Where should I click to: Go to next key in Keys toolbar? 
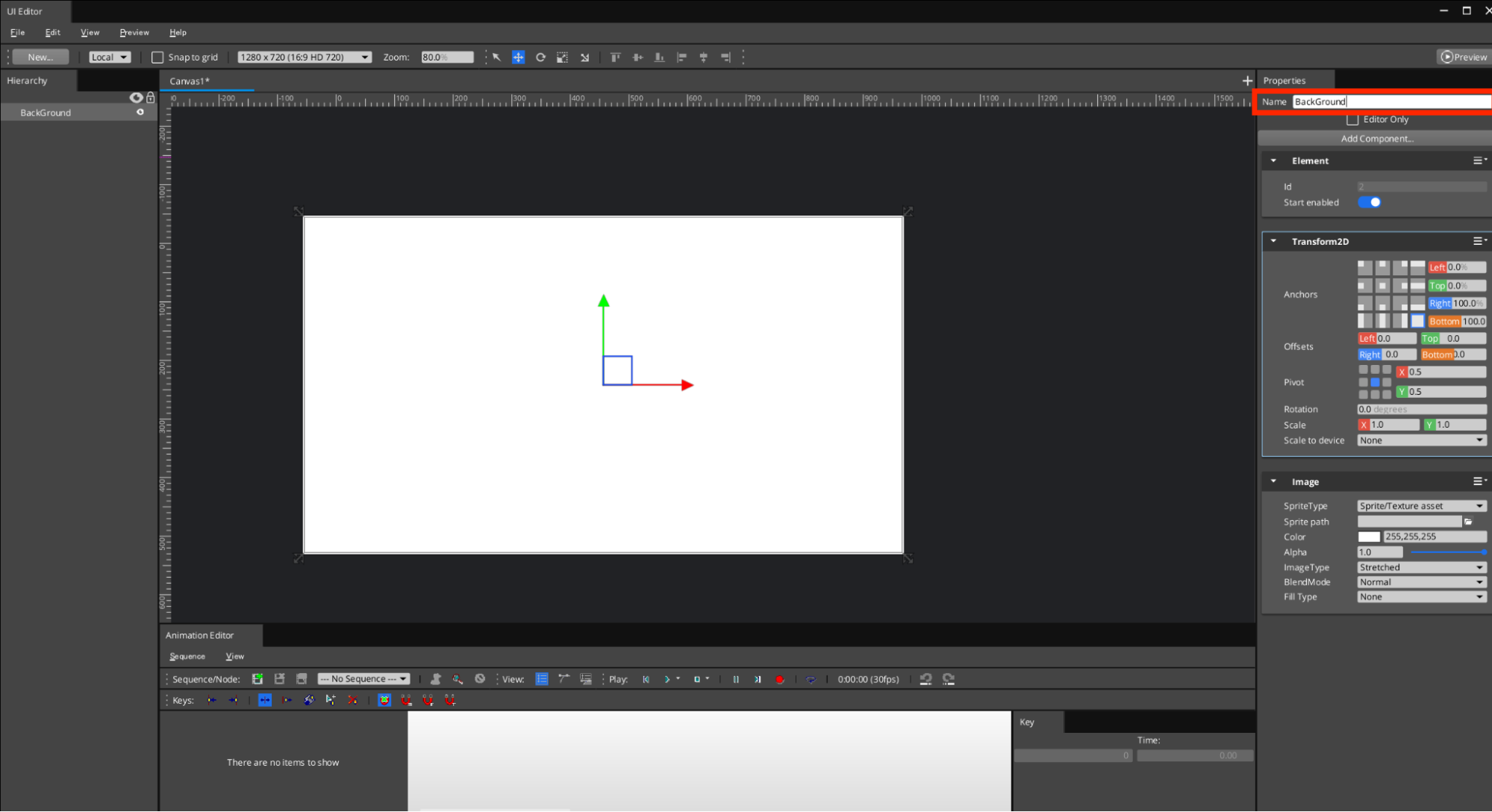tap(234, 699)
